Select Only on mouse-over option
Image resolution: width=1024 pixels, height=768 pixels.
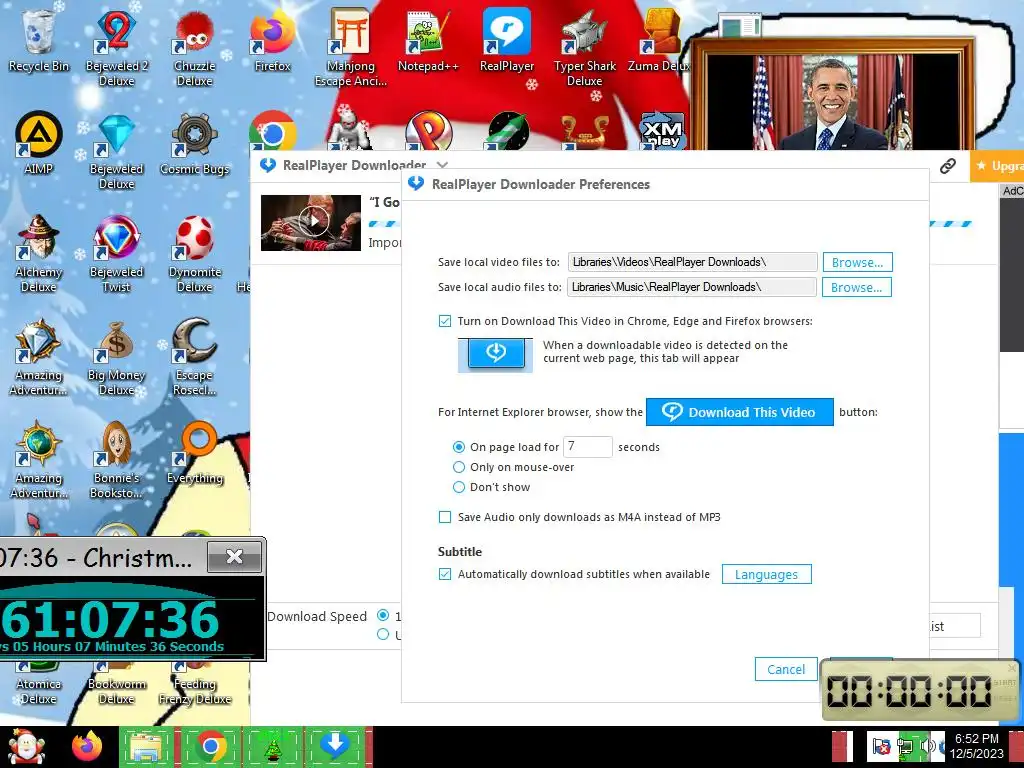point(458,467)
